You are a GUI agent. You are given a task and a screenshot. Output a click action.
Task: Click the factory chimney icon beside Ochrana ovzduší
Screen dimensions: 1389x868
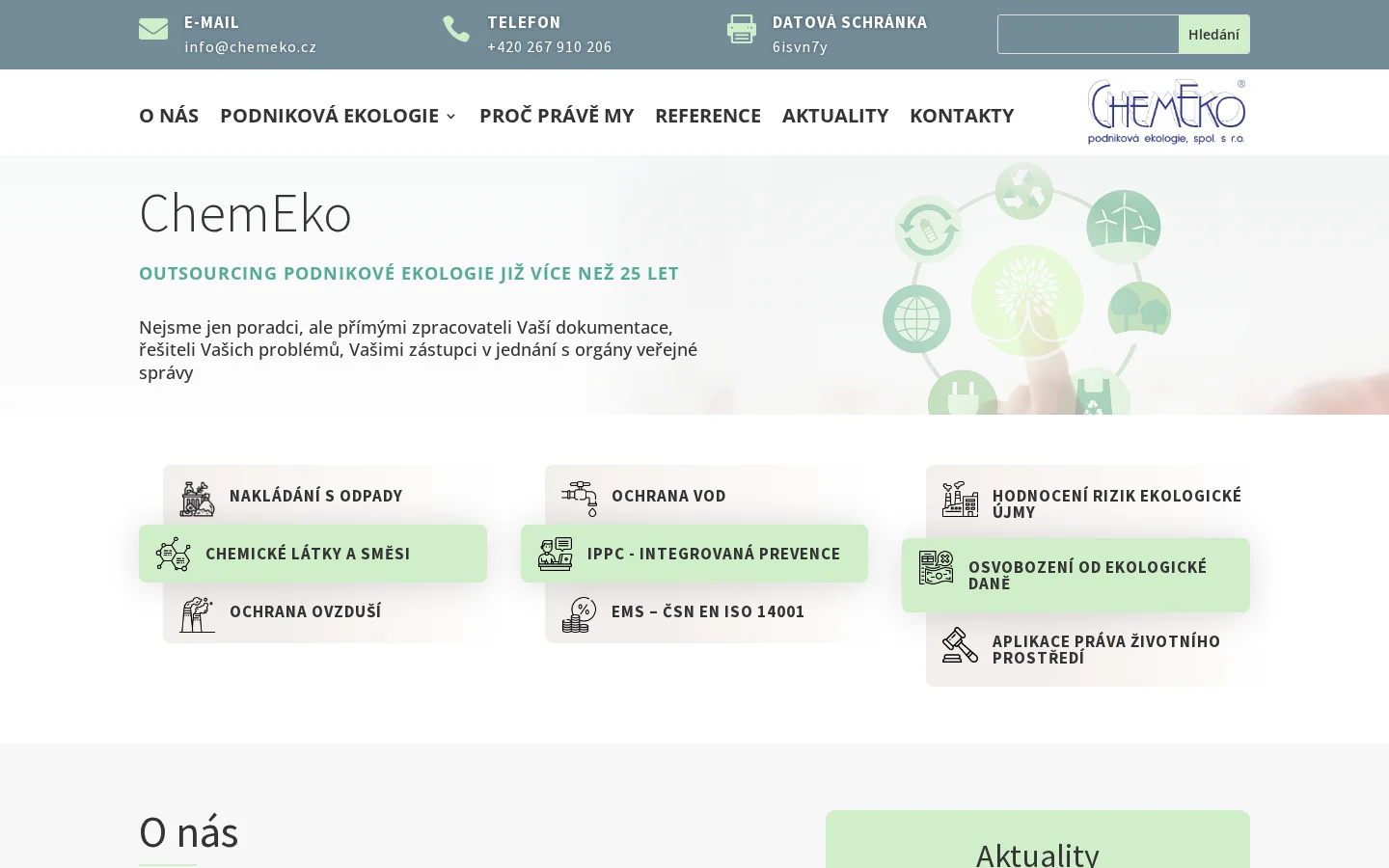coord(198,614)
